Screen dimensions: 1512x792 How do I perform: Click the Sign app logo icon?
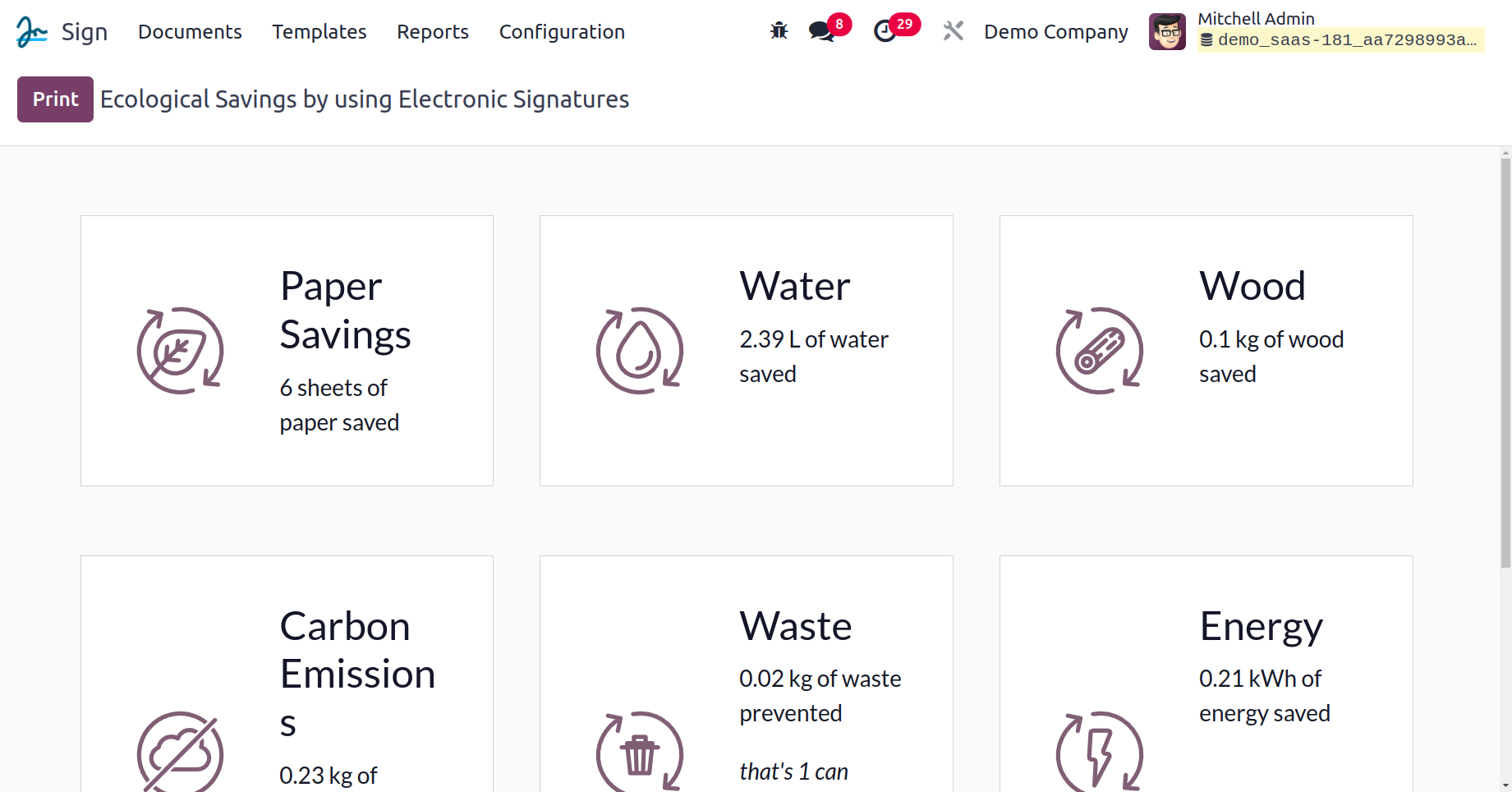tap(31, 32)
